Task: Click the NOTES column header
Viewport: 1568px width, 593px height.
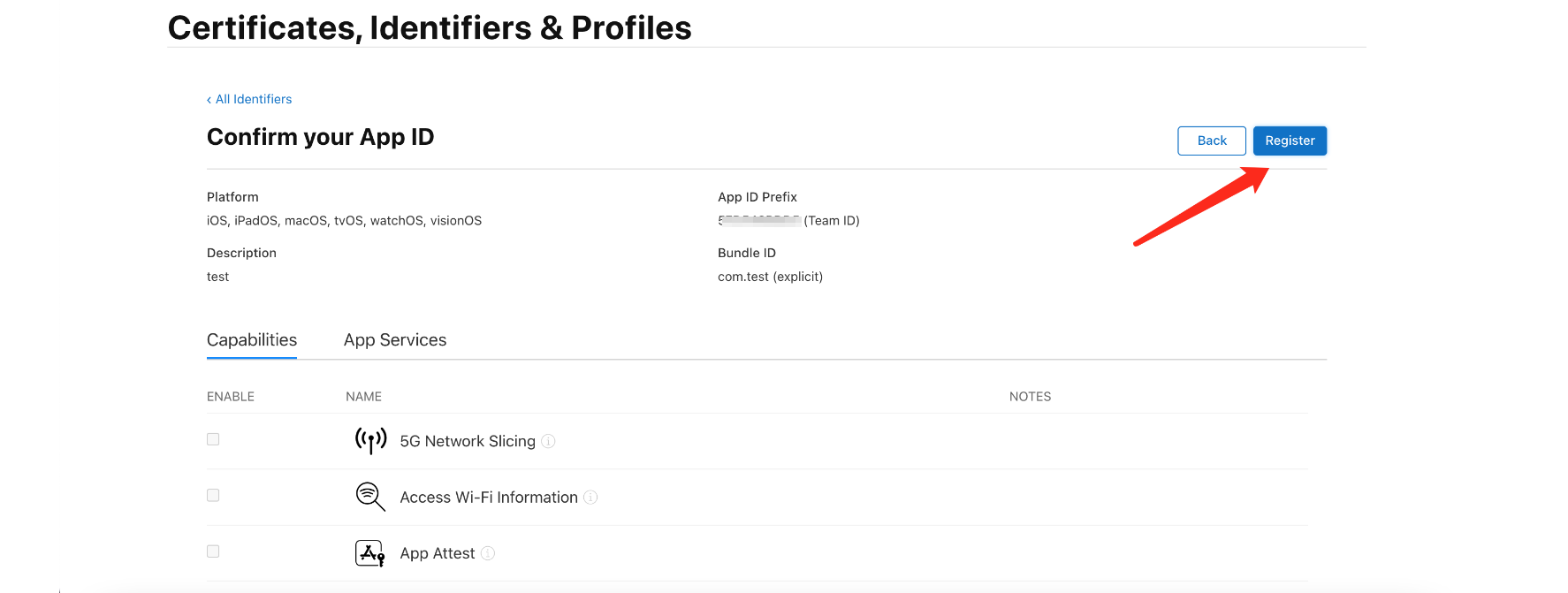Action: (1031, 397)
